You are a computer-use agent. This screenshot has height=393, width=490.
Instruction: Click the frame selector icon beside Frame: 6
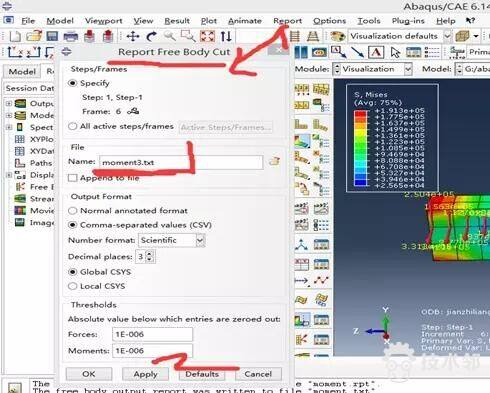click(133, 111)
